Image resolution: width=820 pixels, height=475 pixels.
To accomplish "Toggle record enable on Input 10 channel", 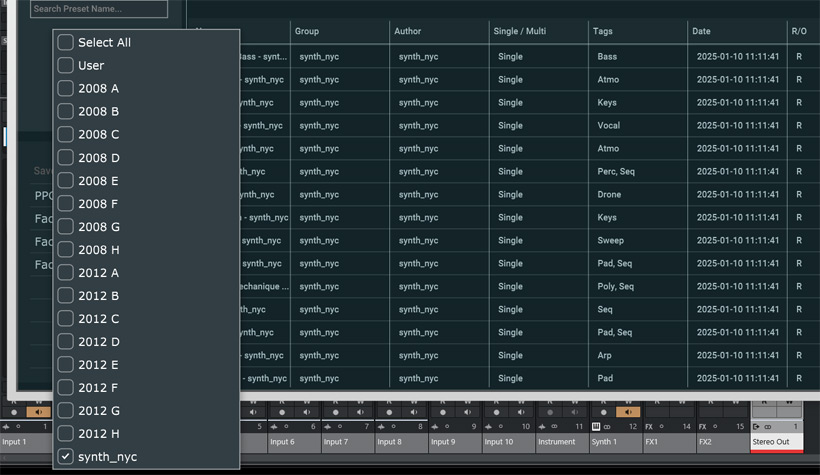I will 496,412.
